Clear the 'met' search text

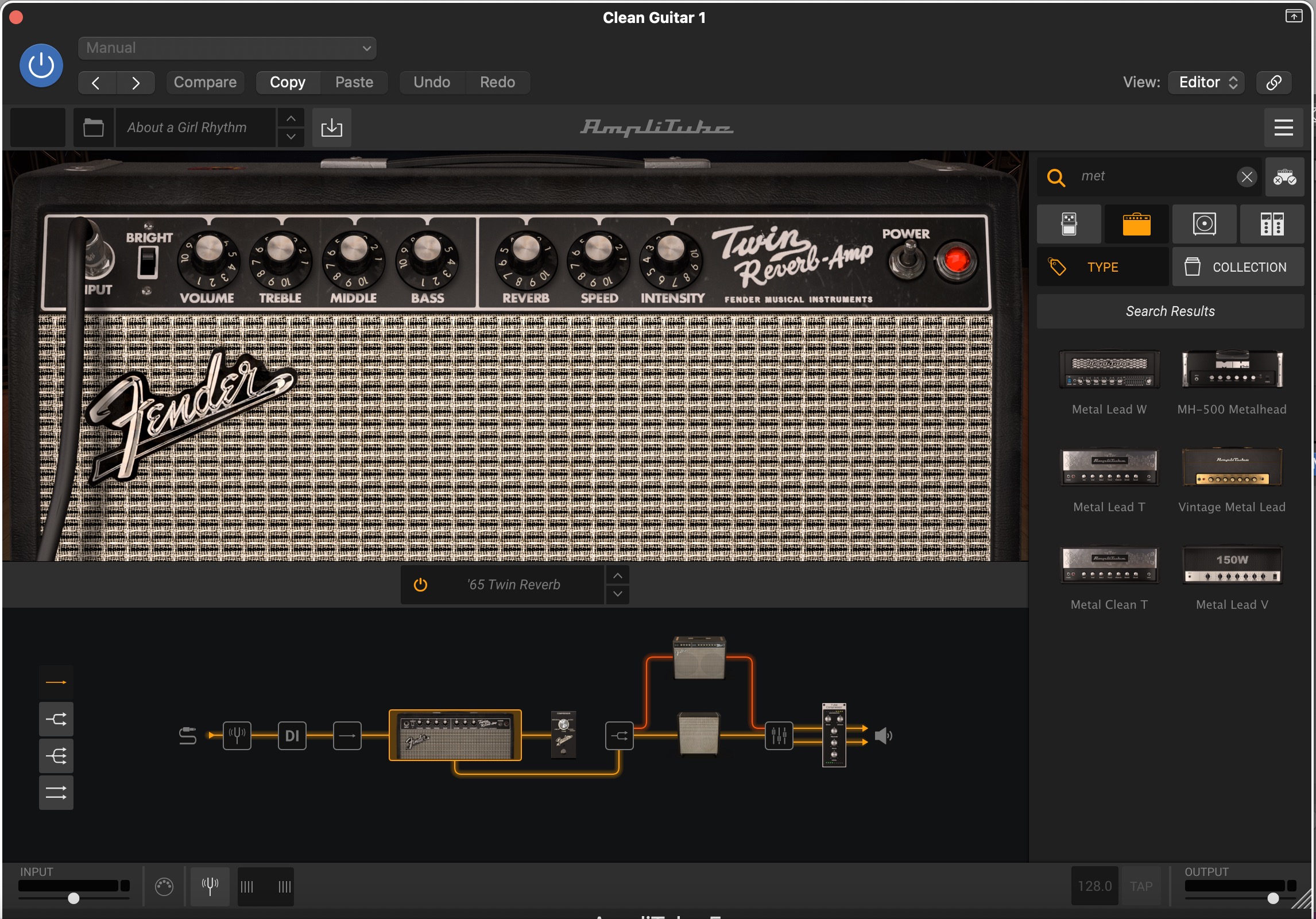(1247, 177)
